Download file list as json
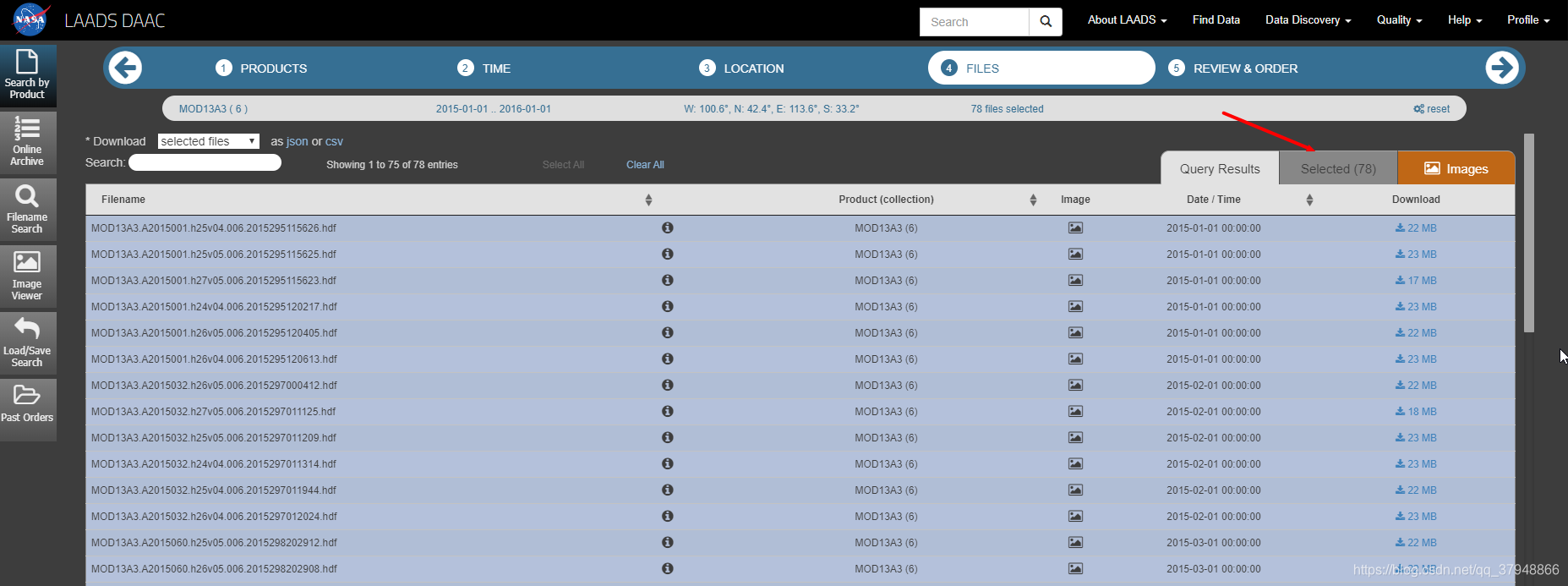This screenshot has width=1568, height=586. [x=298, y=141]
